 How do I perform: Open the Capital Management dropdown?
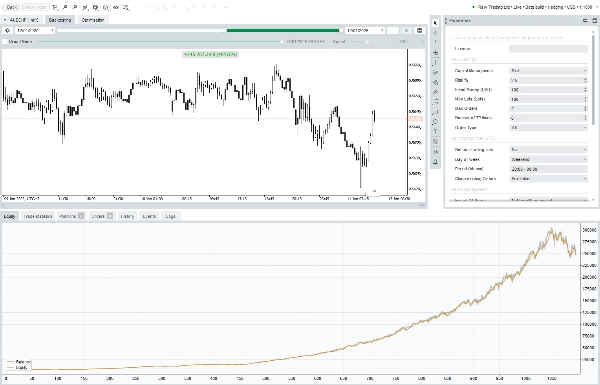(548, 70)
